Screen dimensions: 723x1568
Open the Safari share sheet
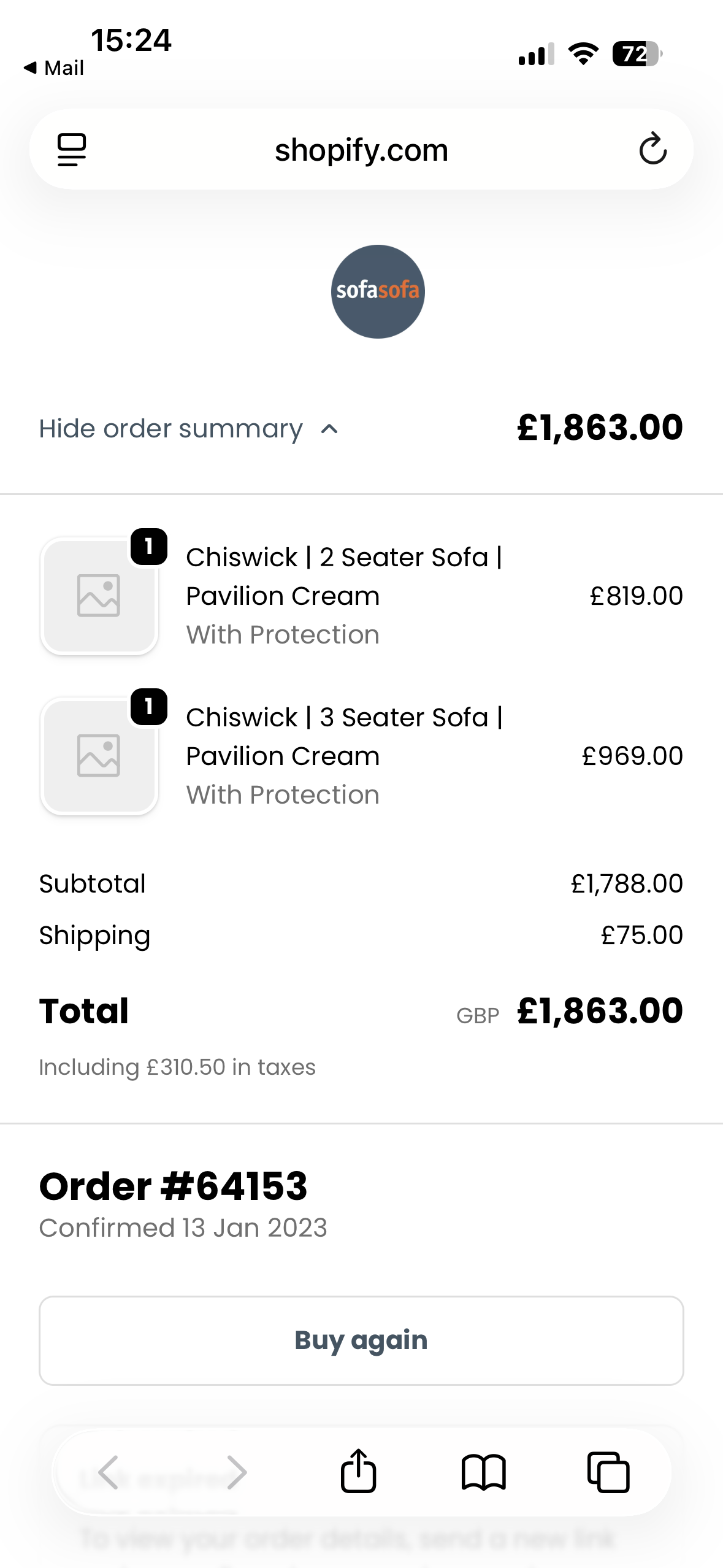pyautogui.click(x=358, y=1471)
